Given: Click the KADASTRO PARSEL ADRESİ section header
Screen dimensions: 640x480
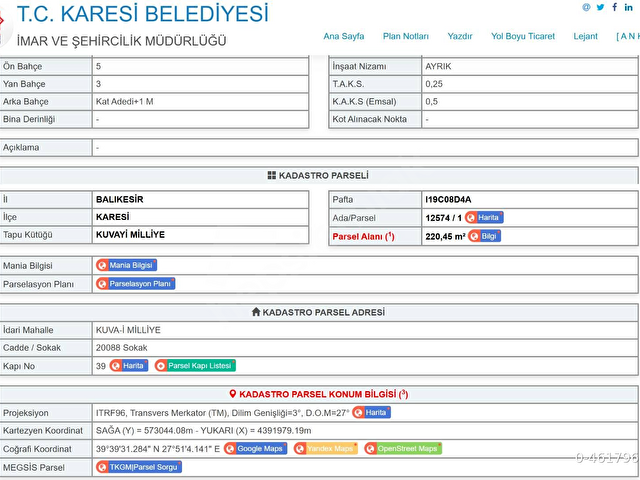Looking at the screenshot, I should coord(318,312).
